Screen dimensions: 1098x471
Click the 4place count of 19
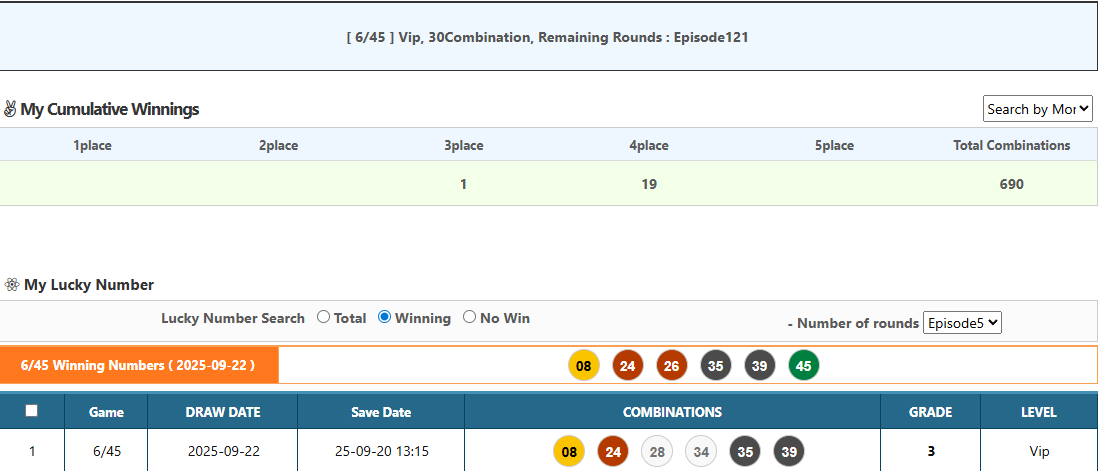(x=649, y=184)
